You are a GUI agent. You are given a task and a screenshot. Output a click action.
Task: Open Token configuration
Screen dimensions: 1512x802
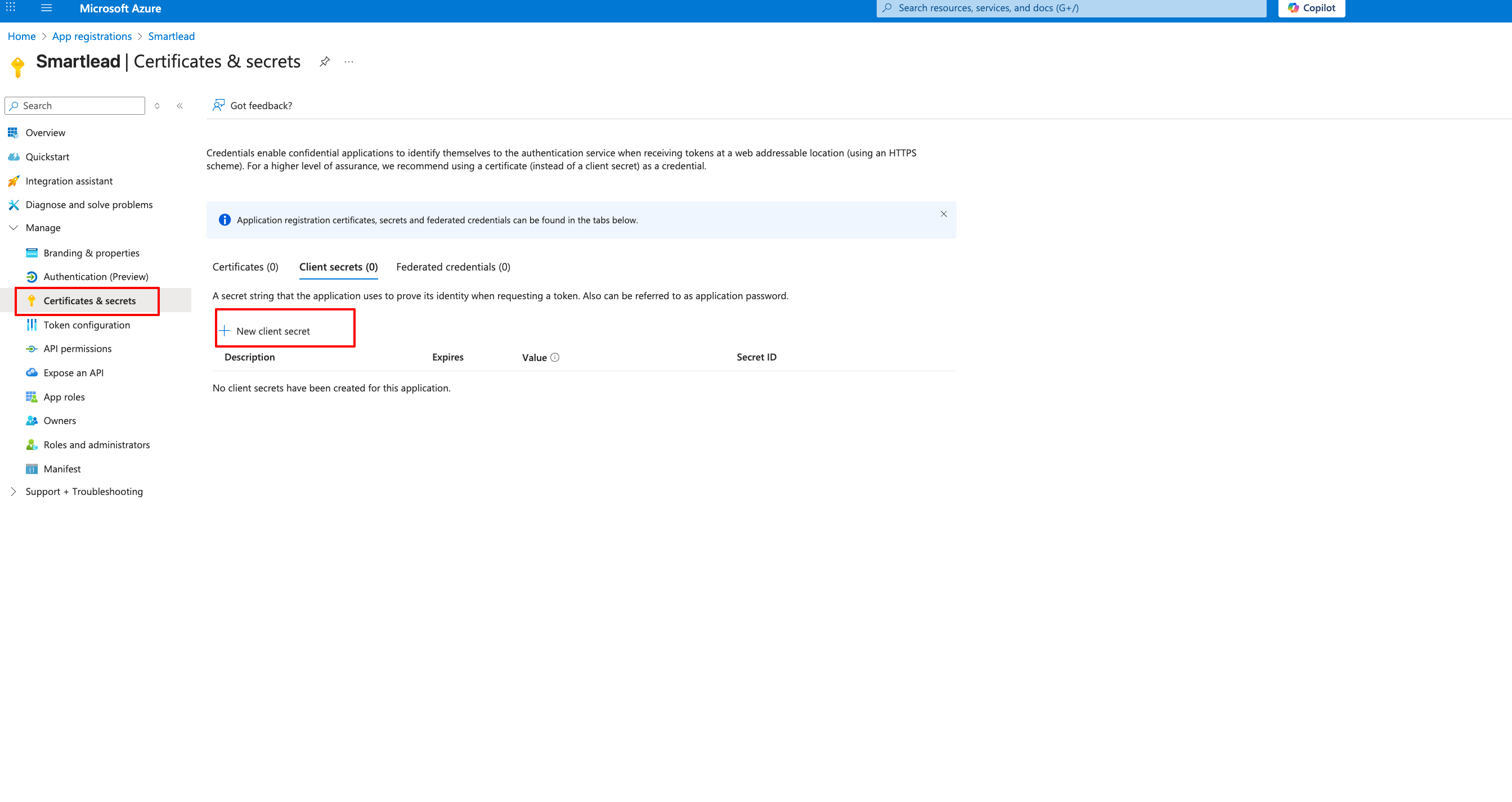87,325
